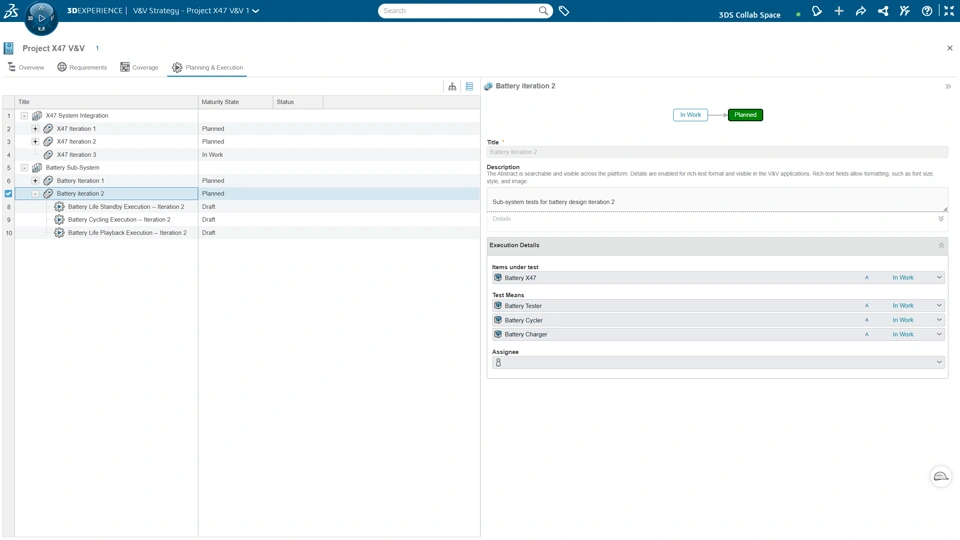The width and height of the screenshot is (960, 540).
Task: Click Battery Life Playback Execution gear icon
Action: coord(59,233)
